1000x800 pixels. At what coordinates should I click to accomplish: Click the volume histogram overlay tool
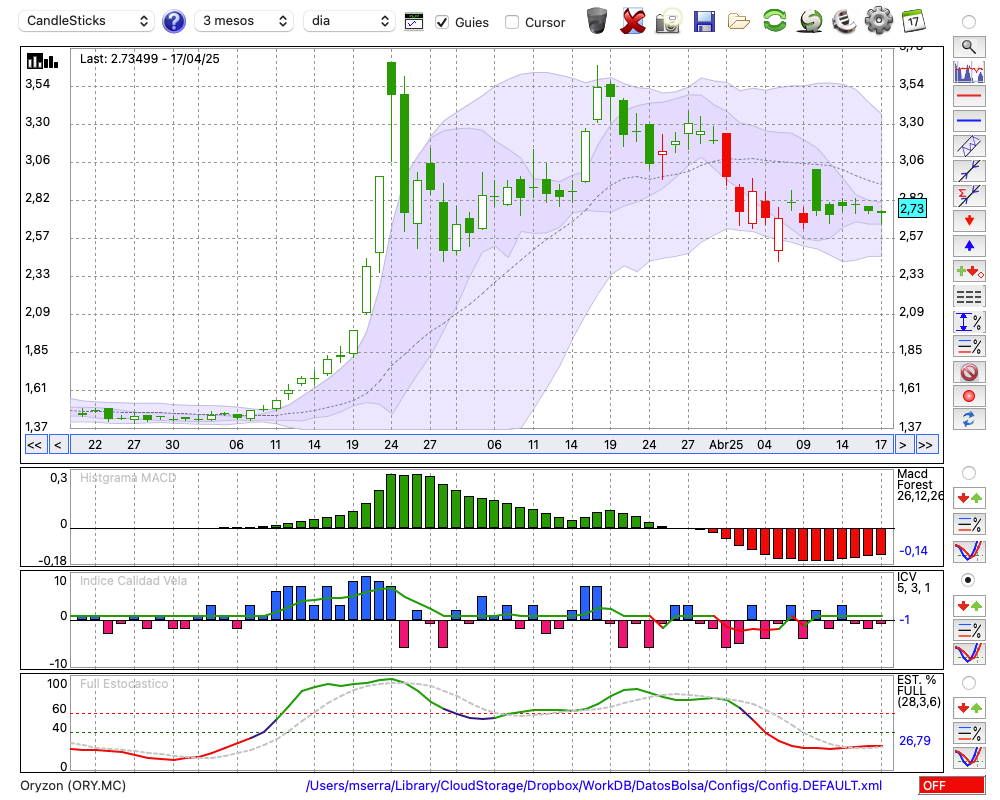[x=969, y=71]
